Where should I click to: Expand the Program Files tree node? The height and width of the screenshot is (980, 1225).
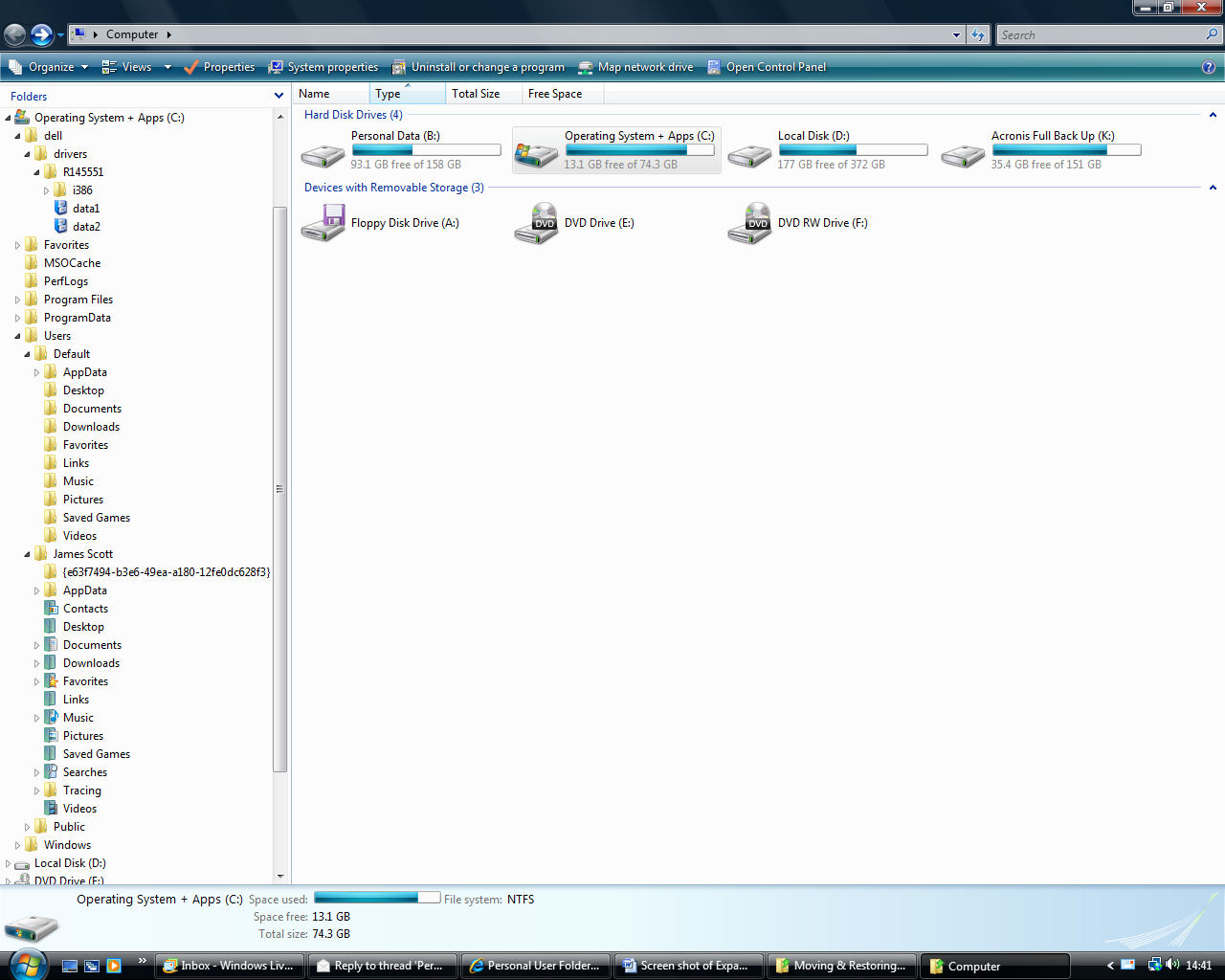tap(17, 300)
